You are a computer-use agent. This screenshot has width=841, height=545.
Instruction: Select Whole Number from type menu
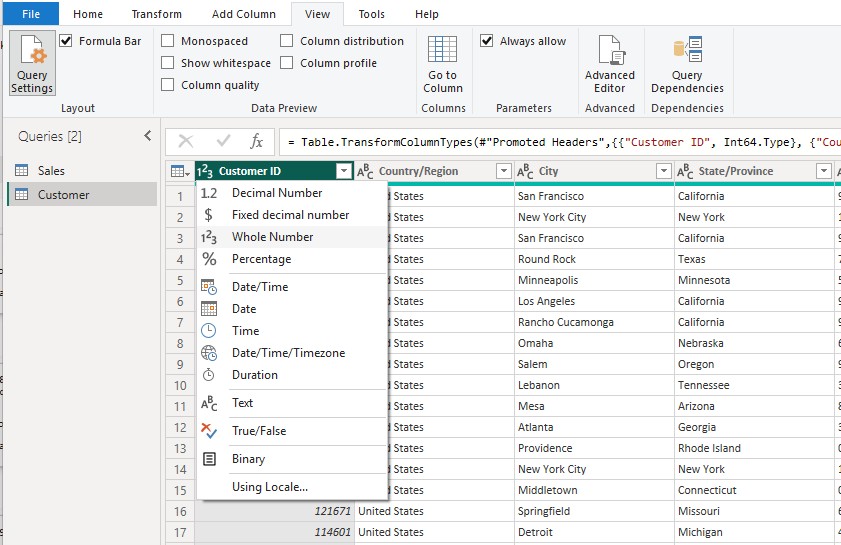292,237
